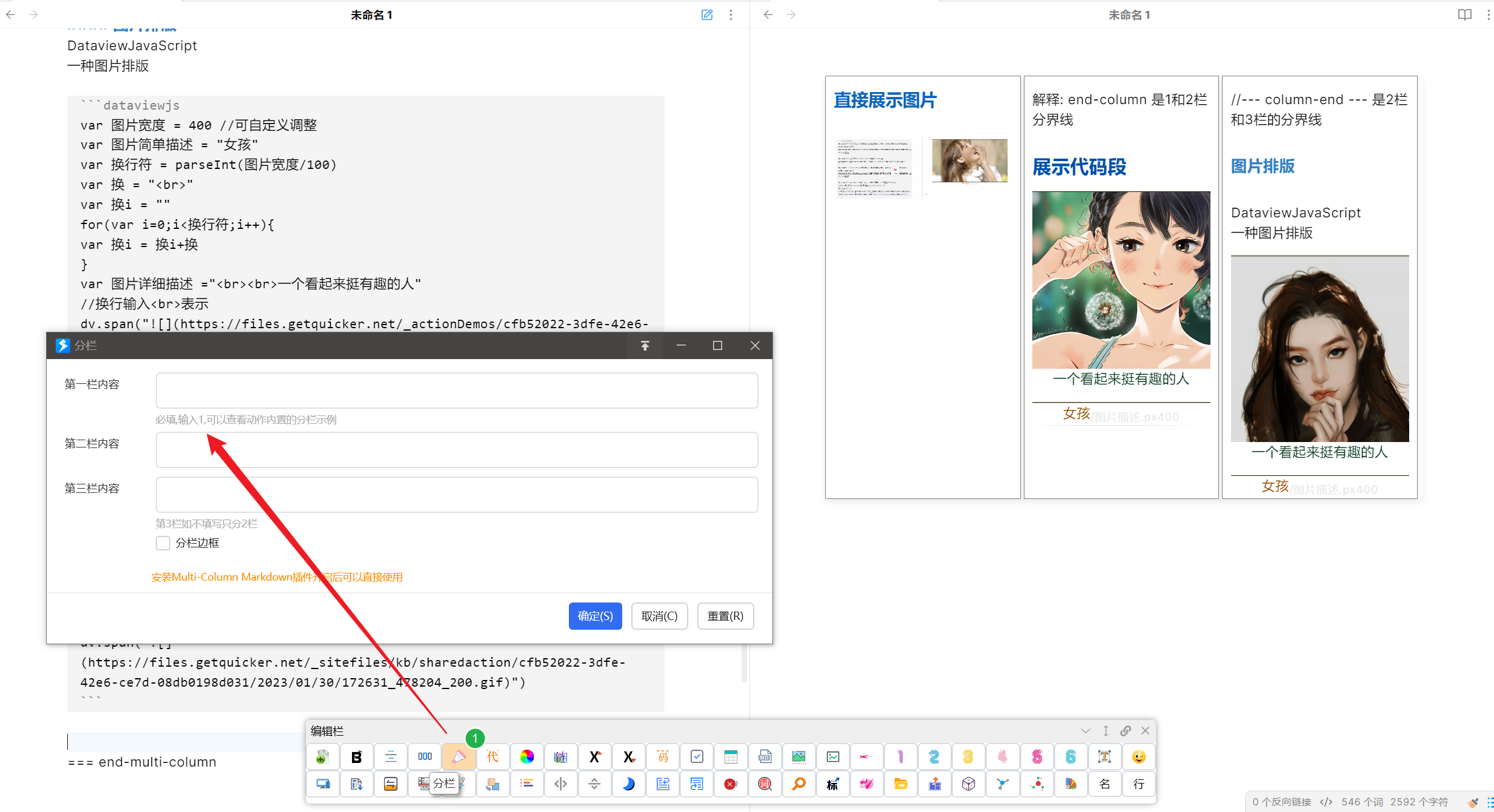Apply heading level 2 with blue 2 icon
The image size is (1494, 812).
click(x=935, y=757)
